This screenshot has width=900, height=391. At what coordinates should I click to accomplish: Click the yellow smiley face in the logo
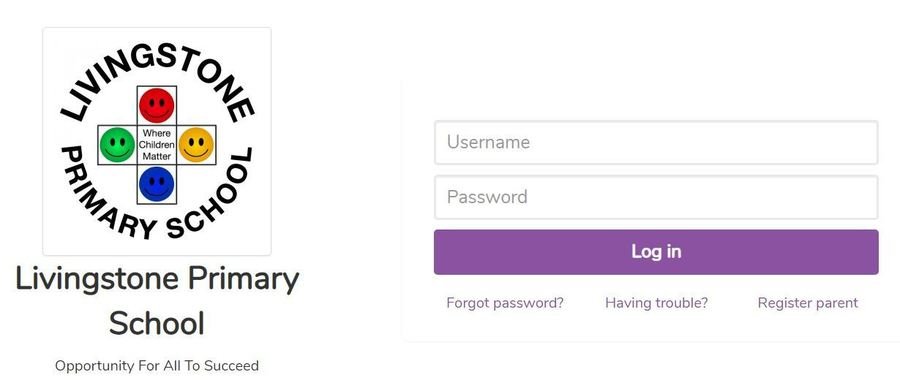coord(196,145)
